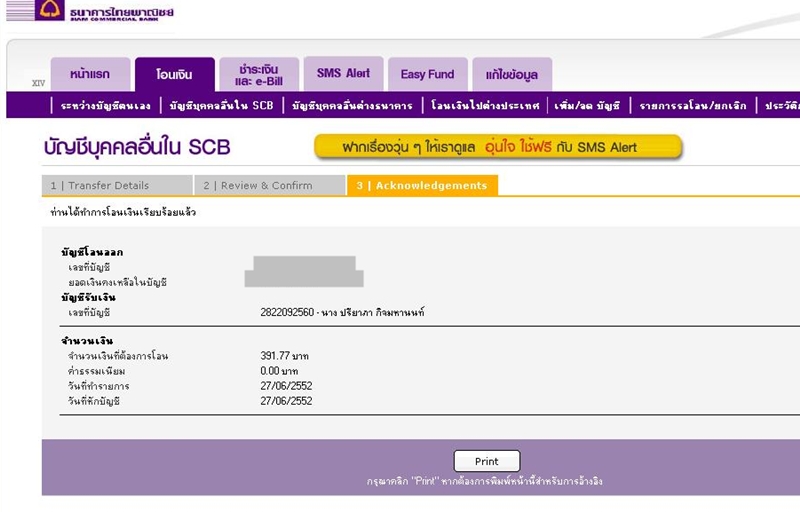Click the จำนวนเงิน section label

click(x=87, y=341)
